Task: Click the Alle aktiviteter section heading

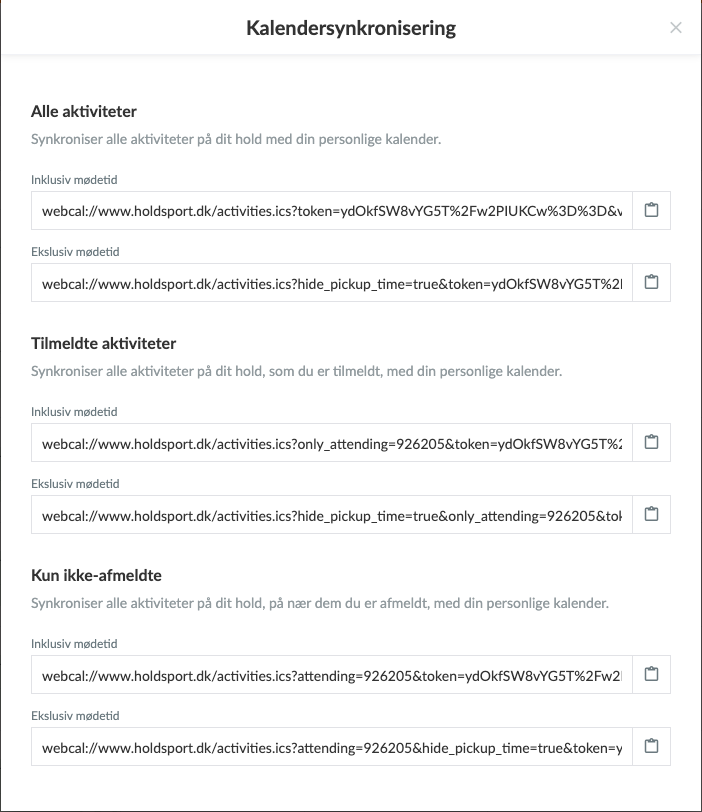Action: click(x=84, y=111)
